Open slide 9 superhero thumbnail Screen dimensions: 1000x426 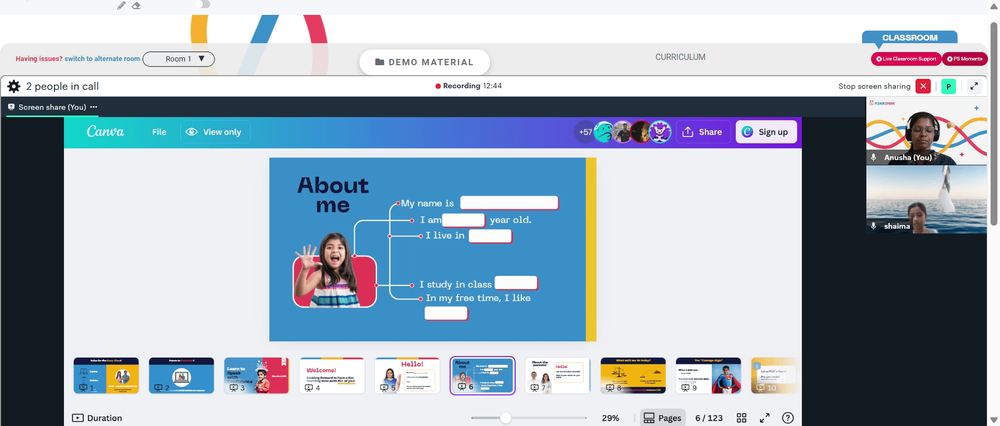[708, 376]
